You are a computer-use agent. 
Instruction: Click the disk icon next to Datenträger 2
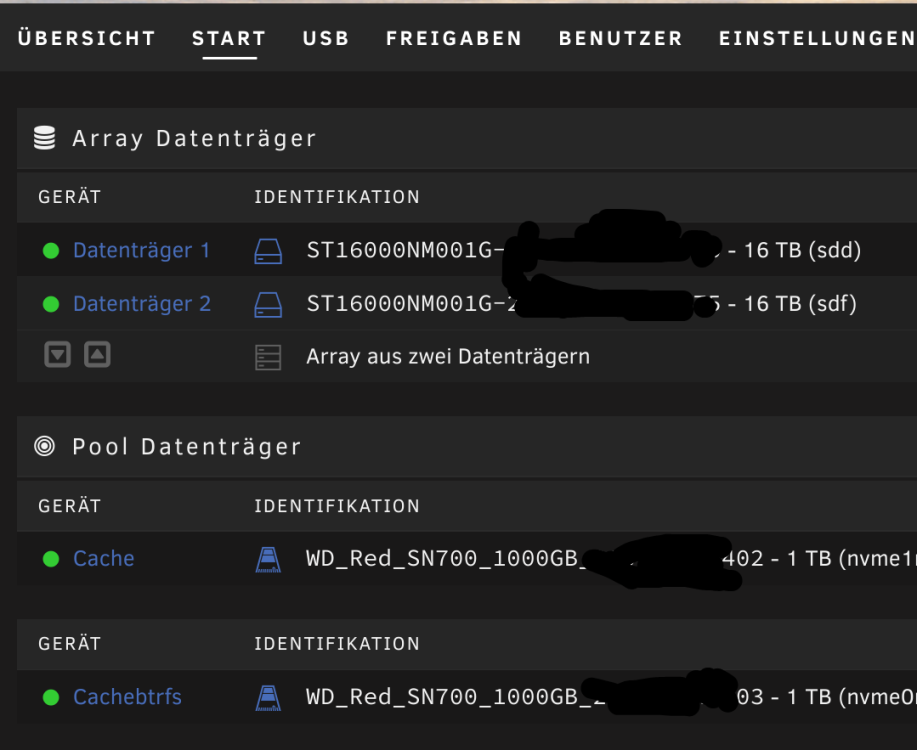pos(268,304)
